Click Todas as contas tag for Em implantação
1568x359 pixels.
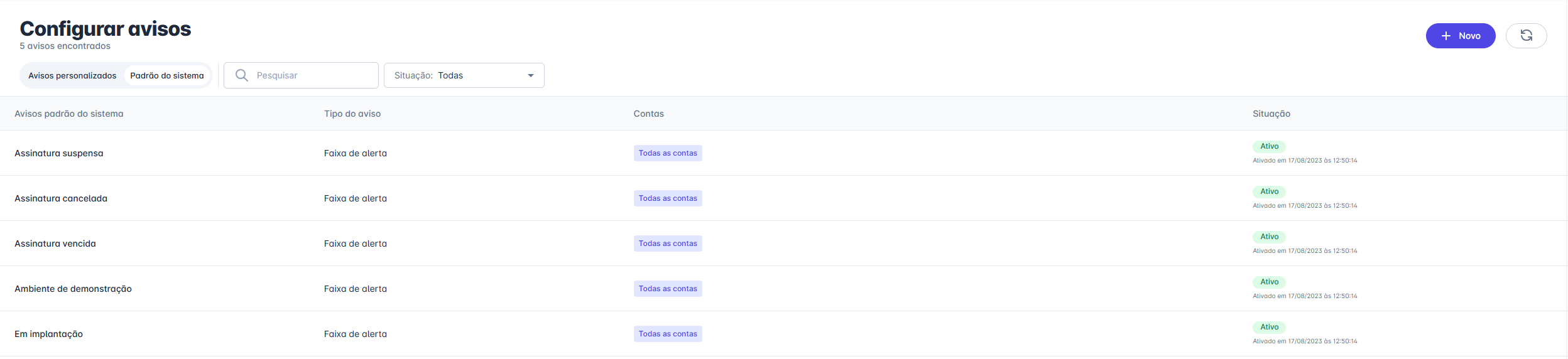(x=667, y=334)
